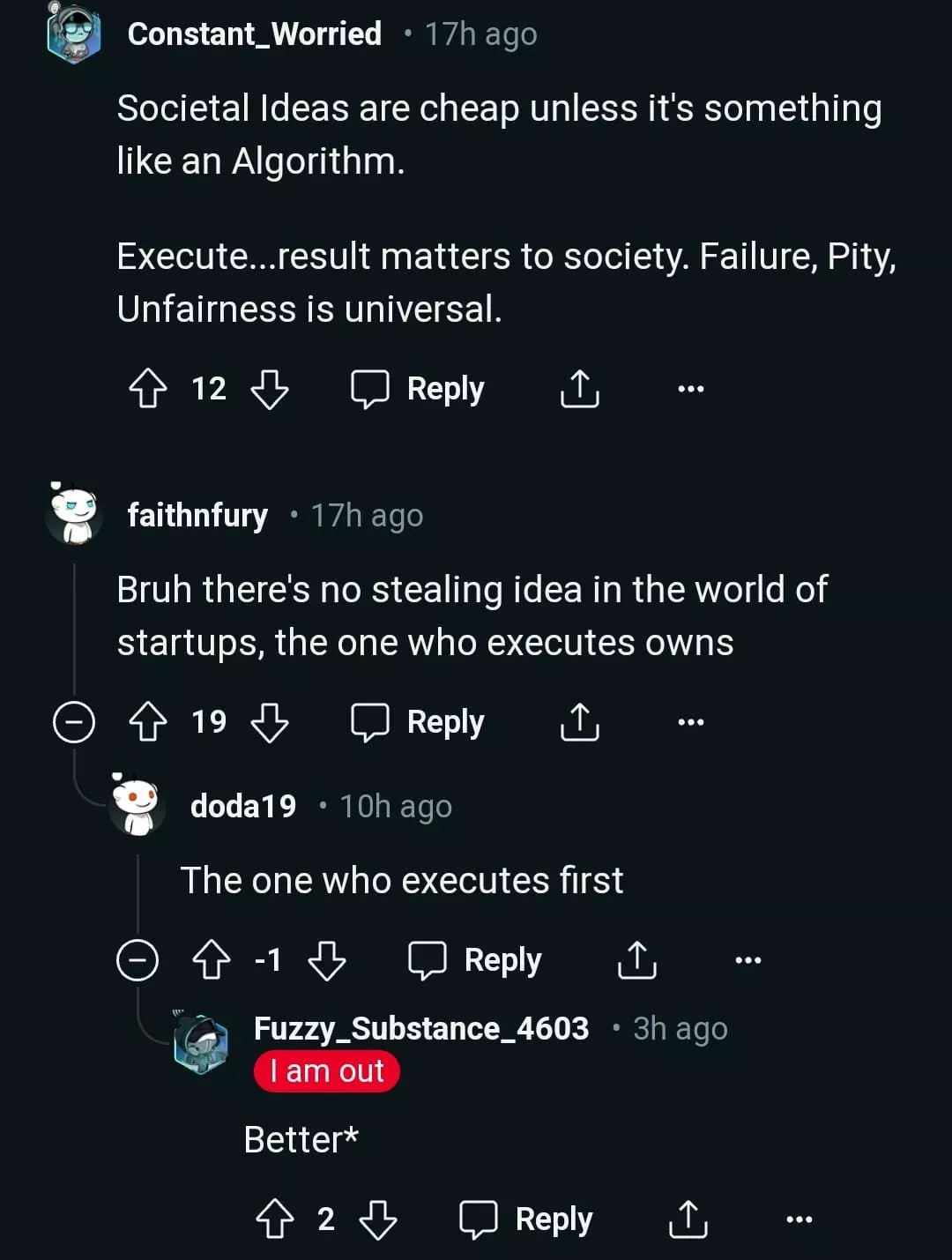952x1260 pixels.
Task: Upvote Constant_Worried's comment
Action: pyautogui.click(x=147, y=389)
